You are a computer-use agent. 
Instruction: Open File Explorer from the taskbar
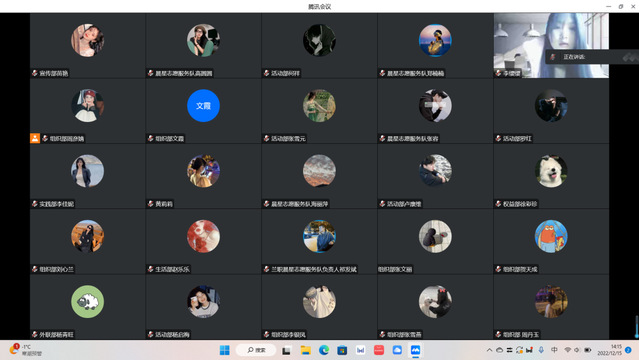pos(306,350)
